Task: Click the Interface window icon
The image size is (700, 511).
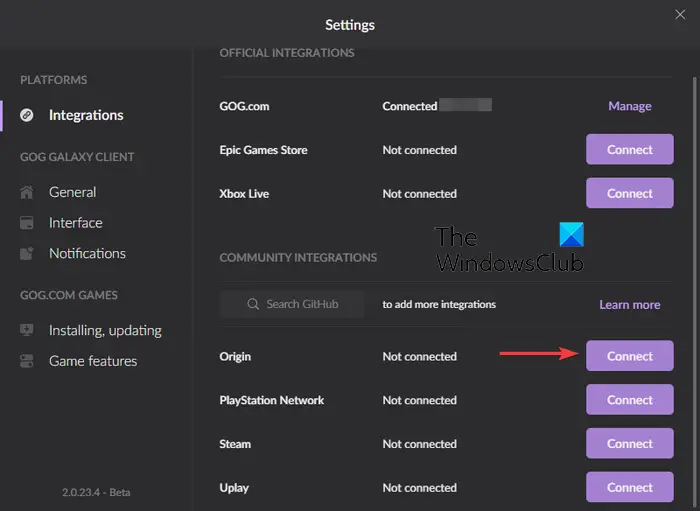Action: 26,223
